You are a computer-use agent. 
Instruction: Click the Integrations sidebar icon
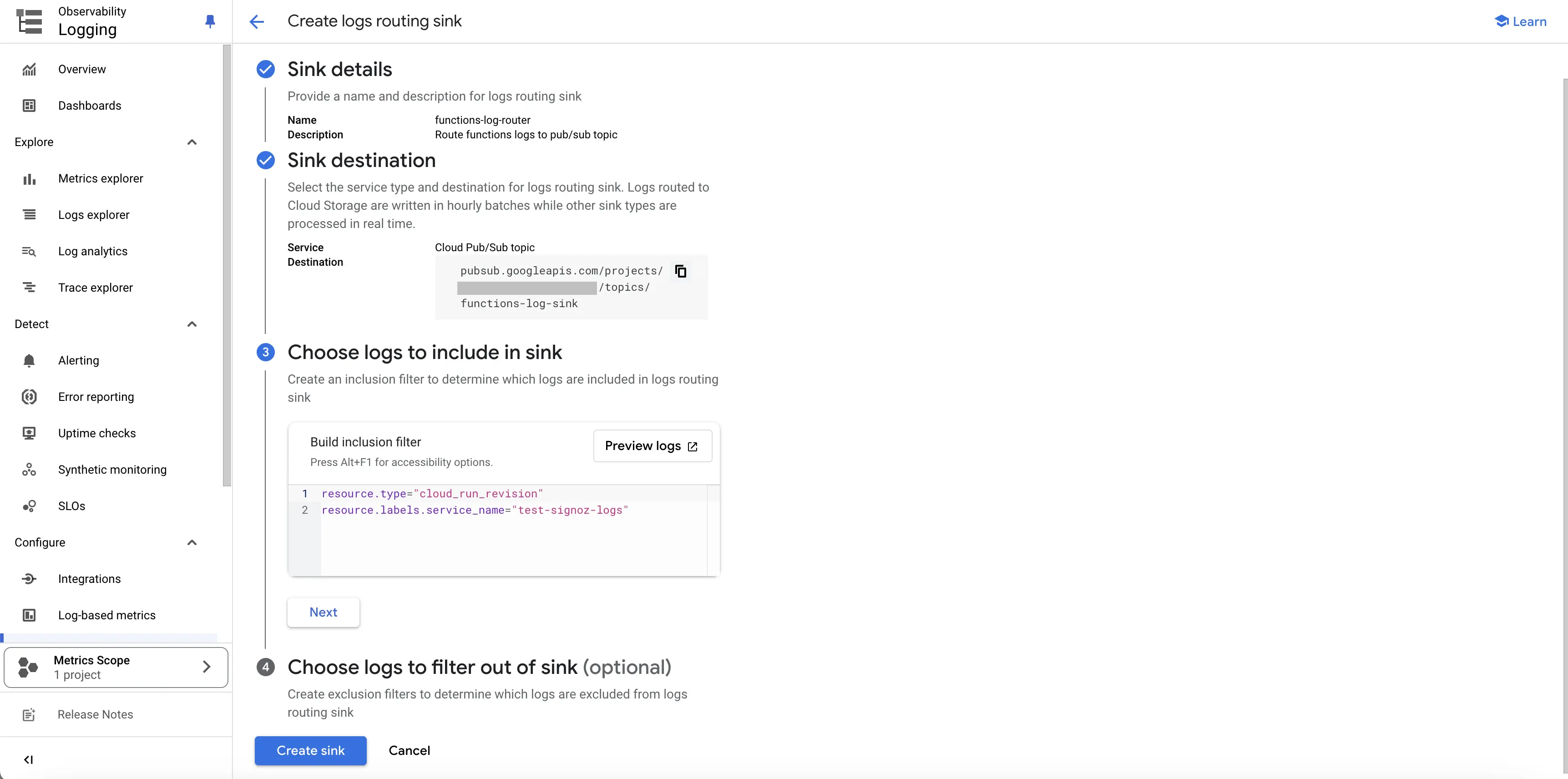tap(29, 579)
